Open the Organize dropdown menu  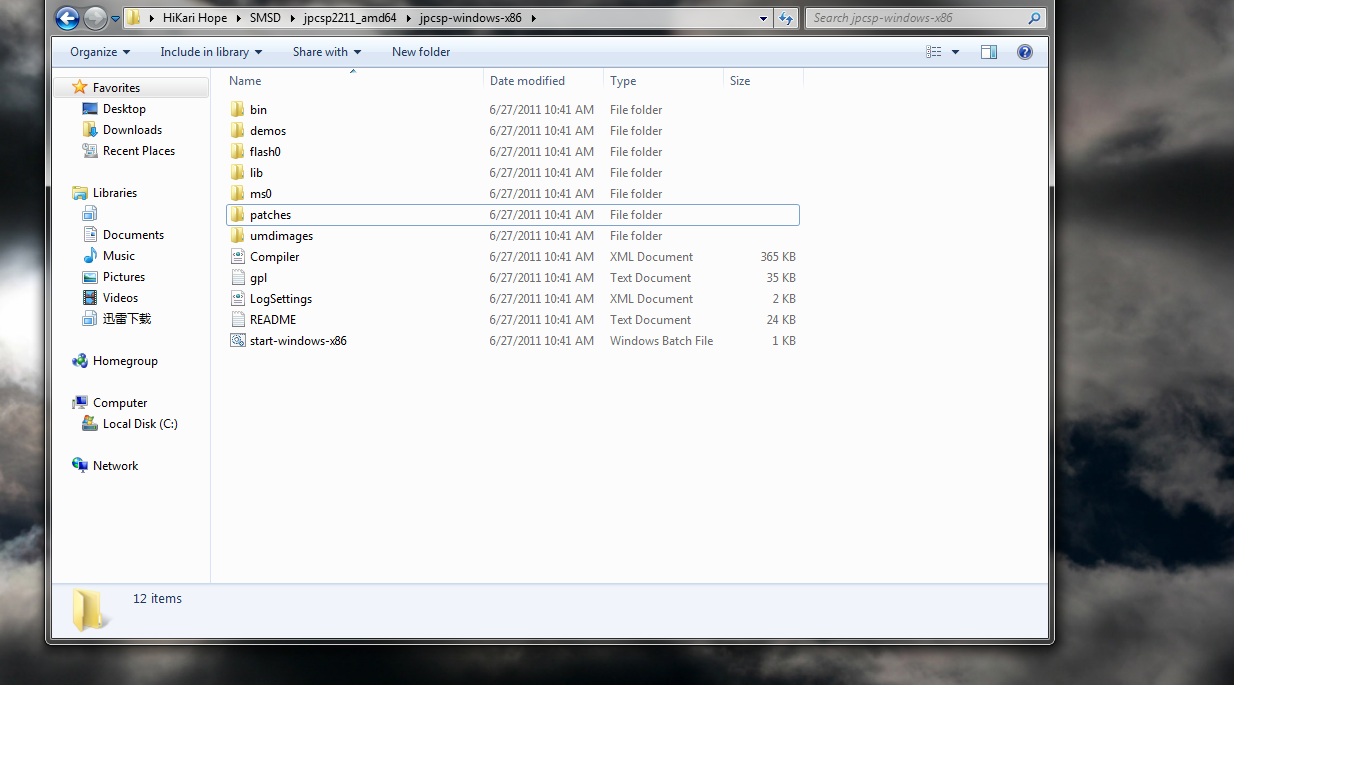coord(99,52)
